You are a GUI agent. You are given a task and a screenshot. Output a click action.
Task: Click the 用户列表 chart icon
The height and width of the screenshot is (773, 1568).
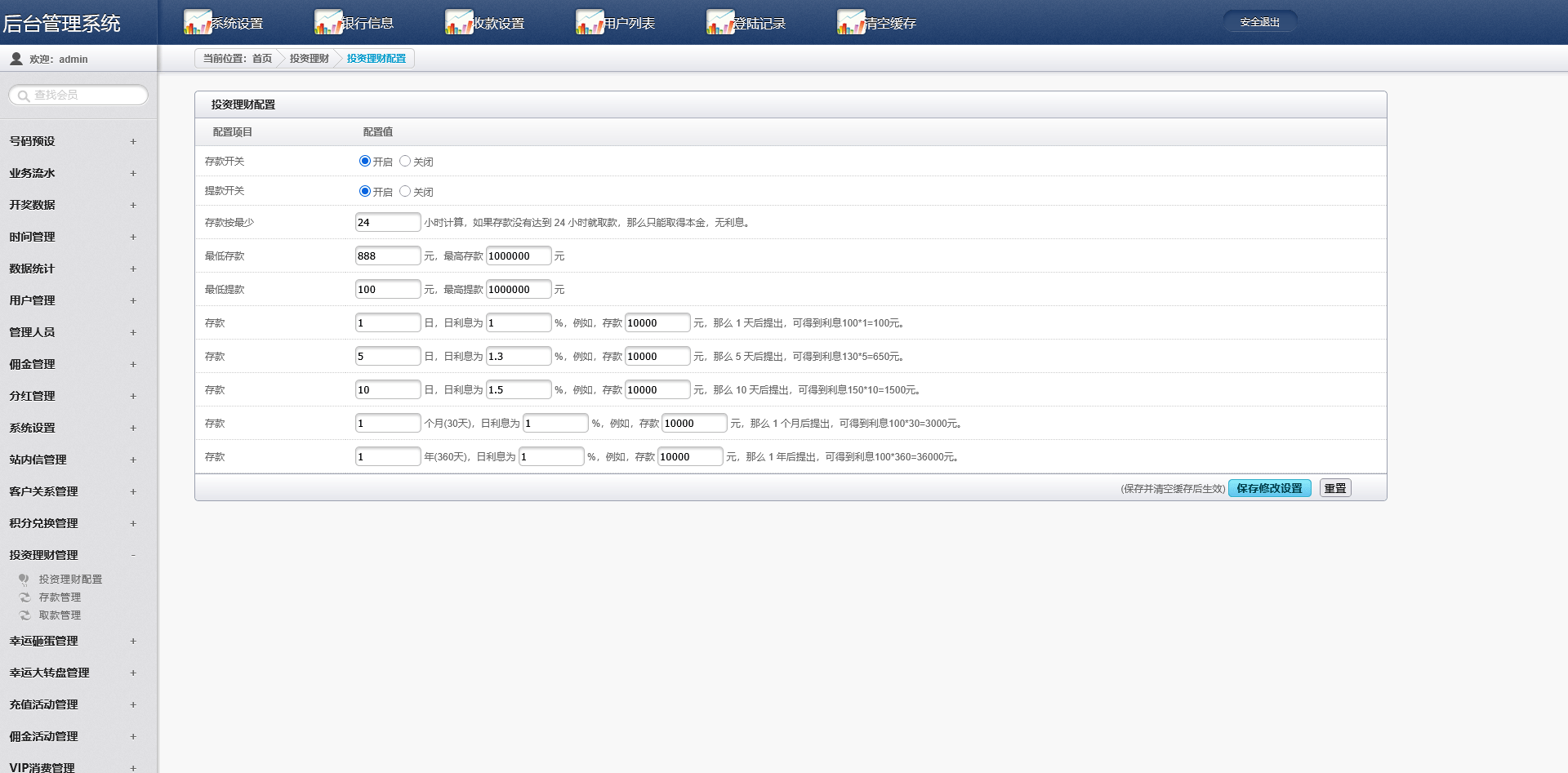pyautogui.click(x=589, y=22)
